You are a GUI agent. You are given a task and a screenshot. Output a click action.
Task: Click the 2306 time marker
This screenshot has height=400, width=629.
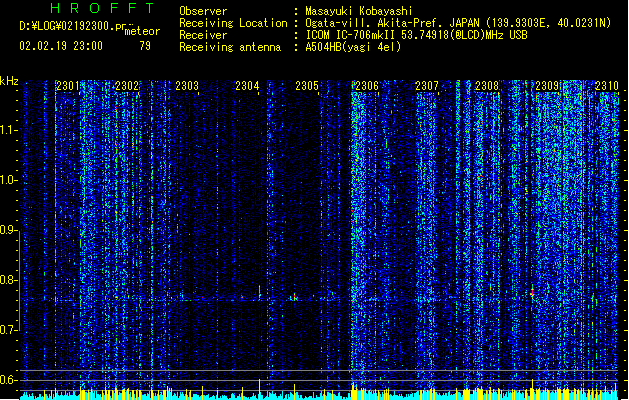point(367,86)
